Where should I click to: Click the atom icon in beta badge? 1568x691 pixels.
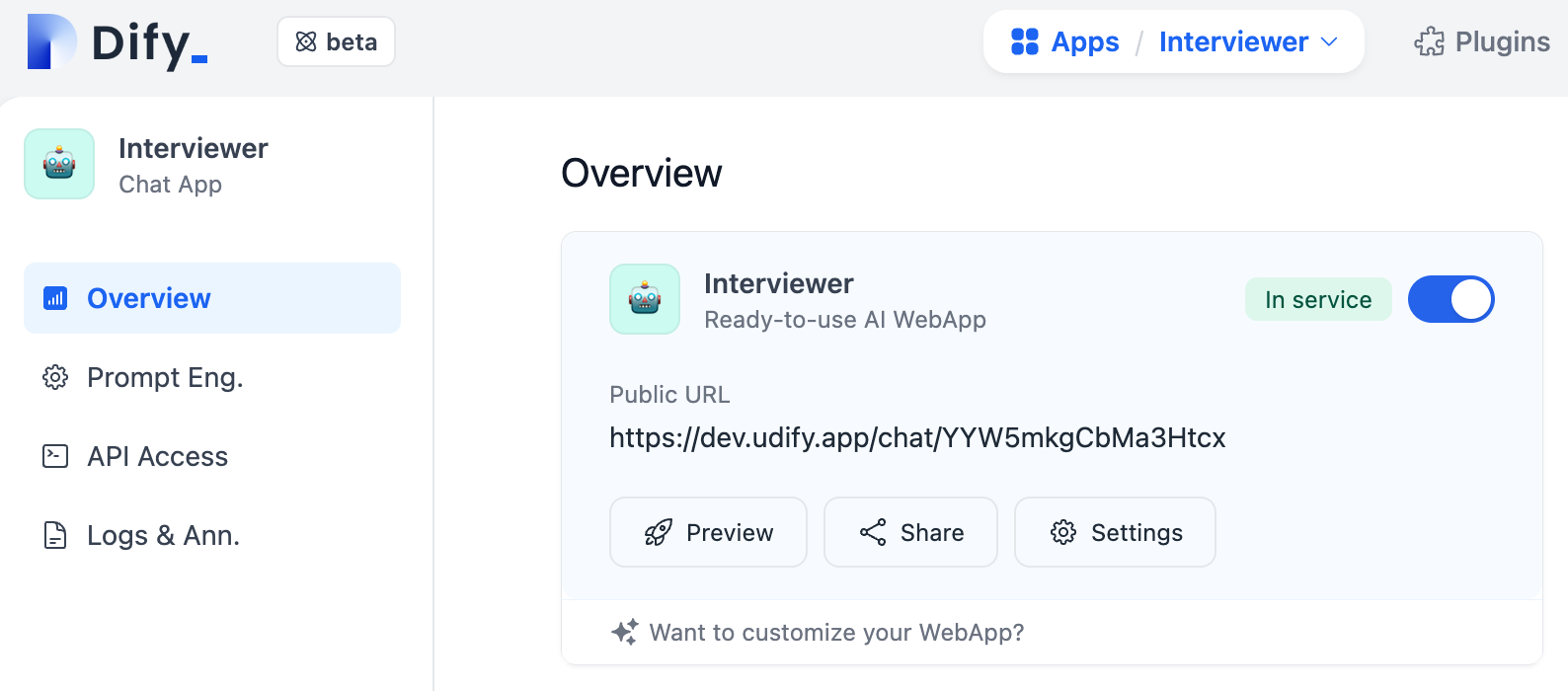[306, 41]
